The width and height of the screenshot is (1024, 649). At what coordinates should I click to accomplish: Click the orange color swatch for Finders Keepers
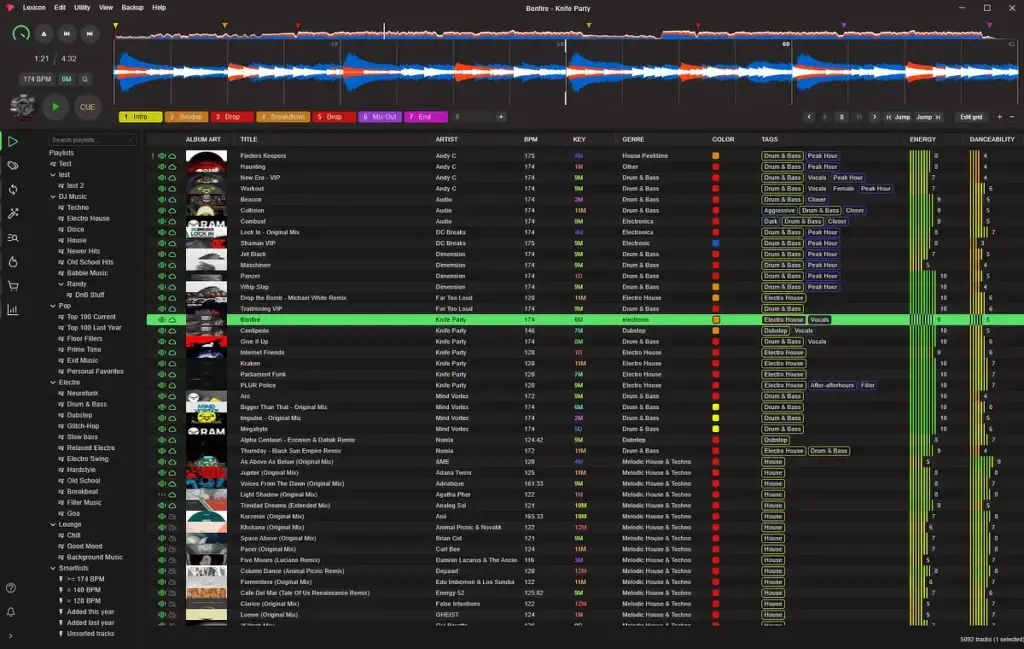[x=716, y=155]
